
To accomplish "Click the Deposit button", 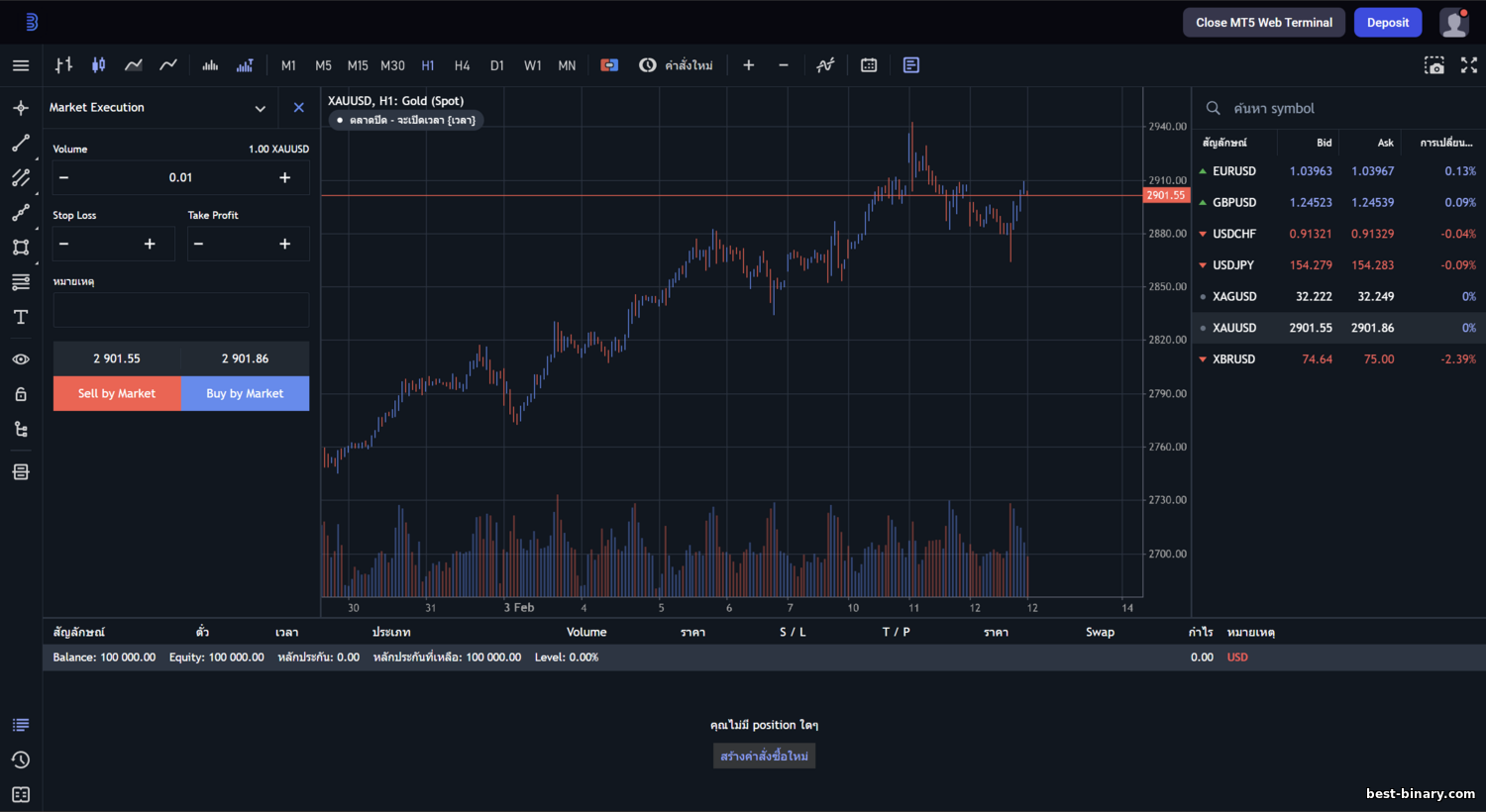I will click(1388, 23).
